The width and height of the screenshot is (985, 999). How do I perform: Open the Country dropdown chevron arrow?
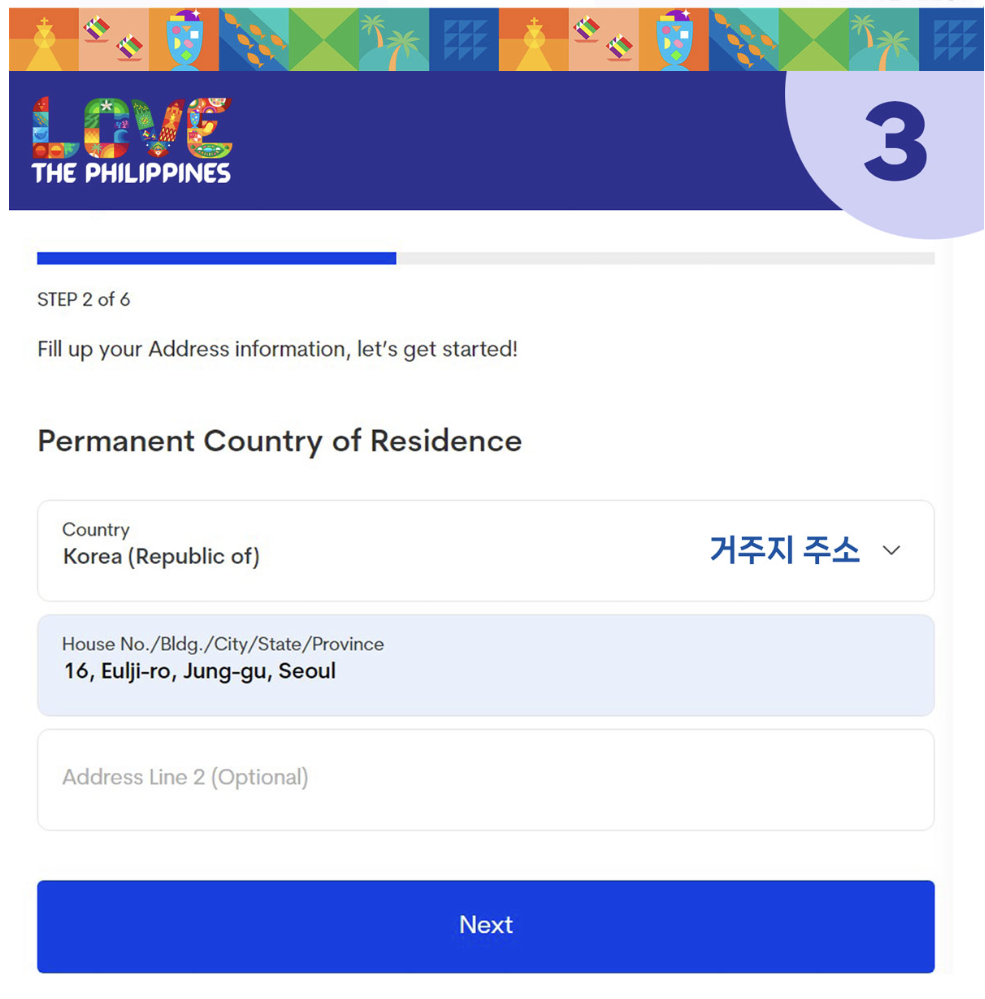tap(891, 550)
